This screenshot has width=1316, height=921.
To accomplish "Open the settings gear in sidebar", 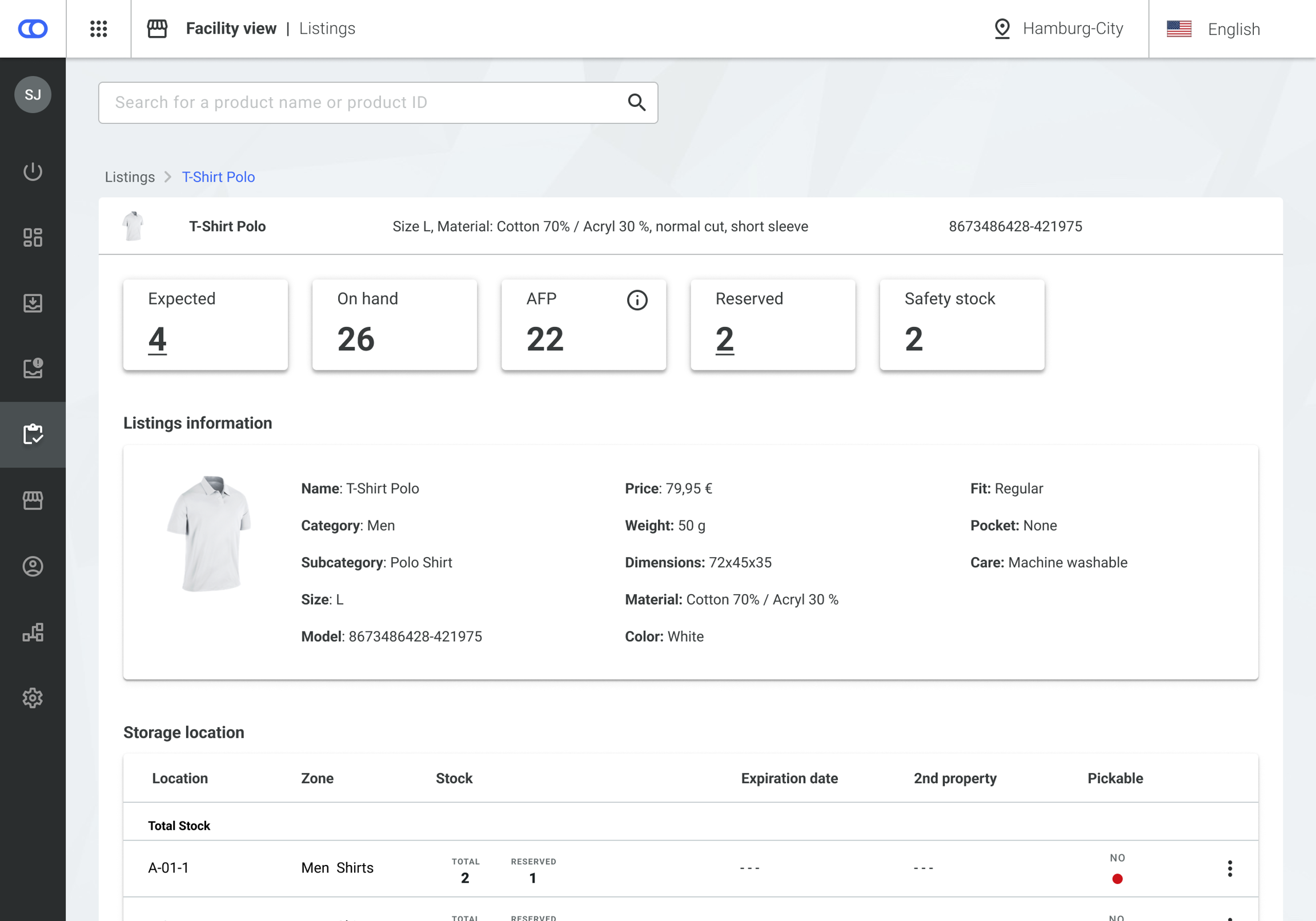I will (33, 698).
